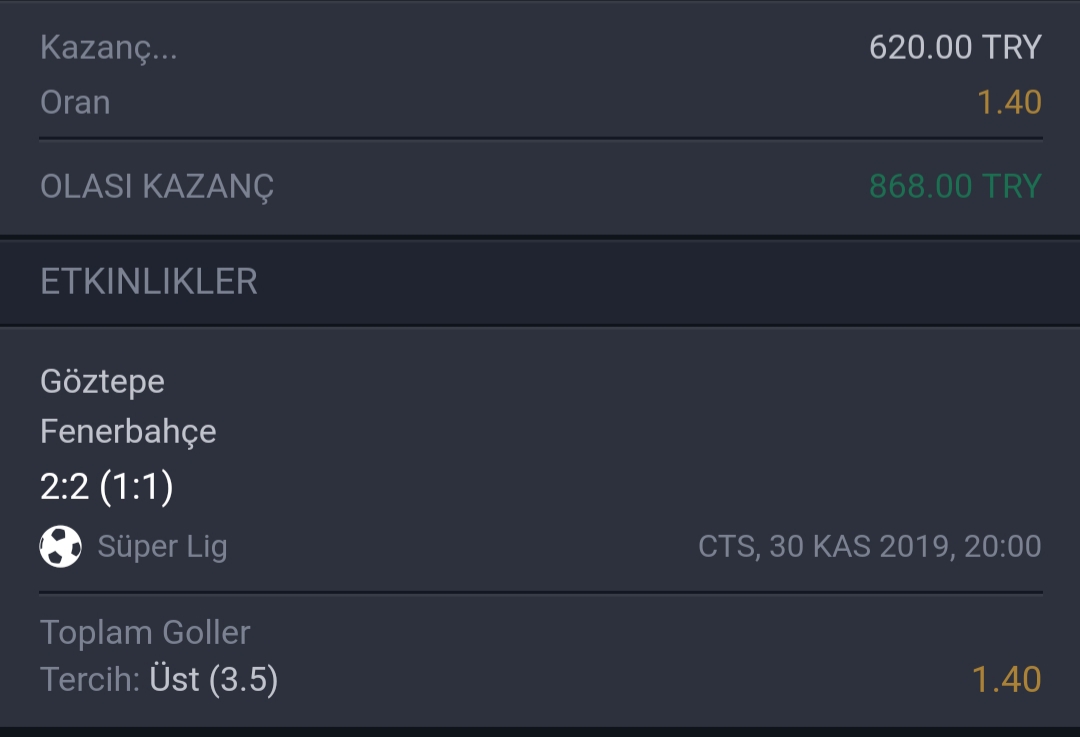Open the Süper Lig league link

(x=163, y=547)
